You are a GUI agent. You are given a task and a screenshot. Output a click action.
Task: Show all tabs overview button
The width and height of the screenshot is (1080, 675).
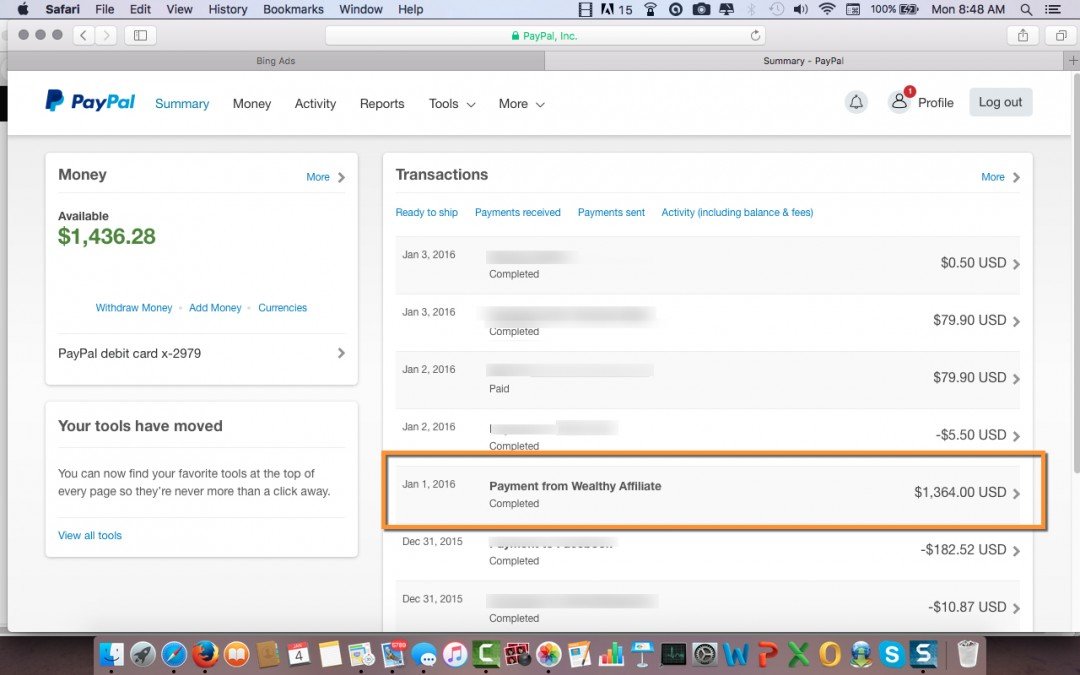click(x=1061, y=35)
